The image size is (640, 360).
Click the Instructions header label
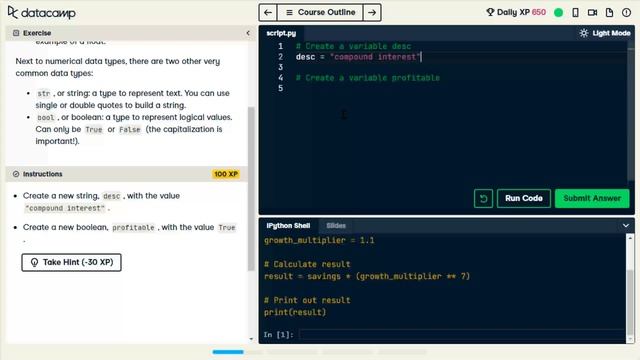coord(42,174)
